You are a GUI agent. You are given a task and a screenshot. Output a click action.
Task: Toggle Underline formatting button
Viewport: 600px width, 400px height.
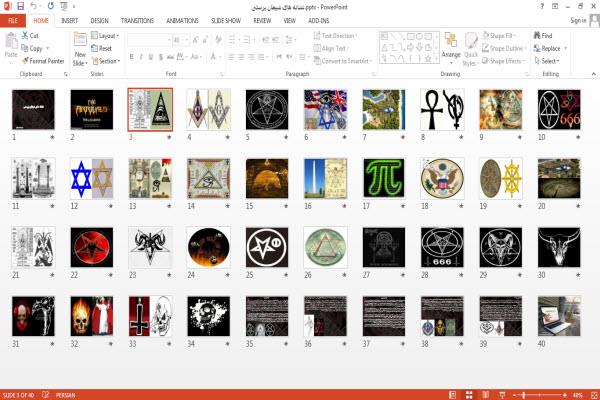click(151, 57)
